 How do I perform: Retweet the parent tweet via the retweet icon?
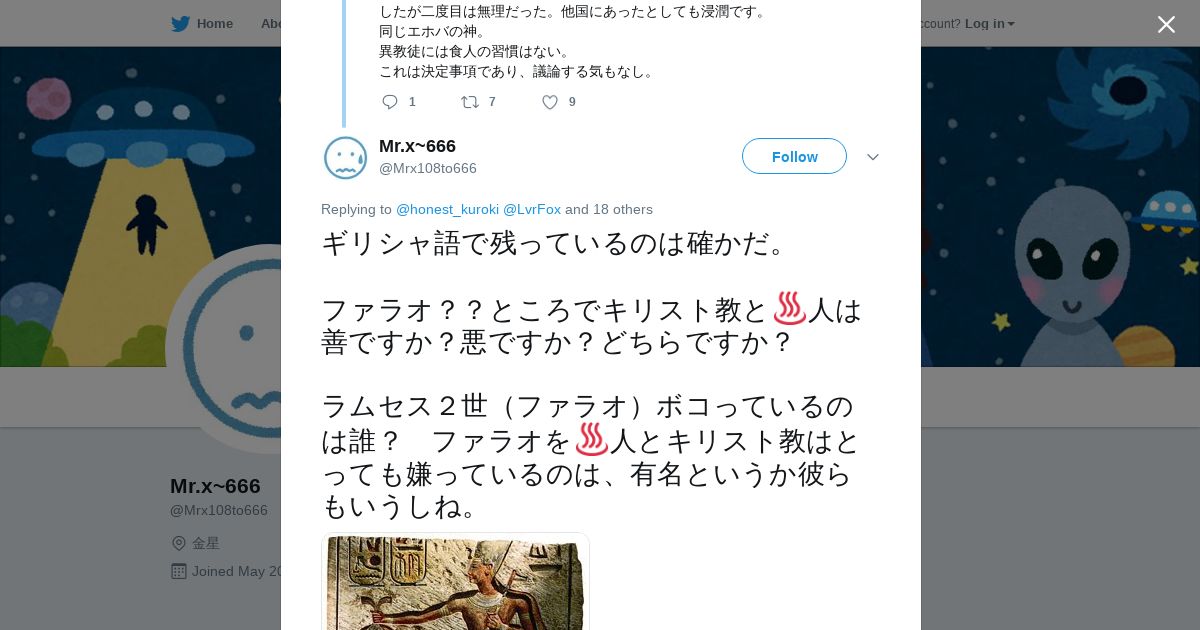coord(469,102)
